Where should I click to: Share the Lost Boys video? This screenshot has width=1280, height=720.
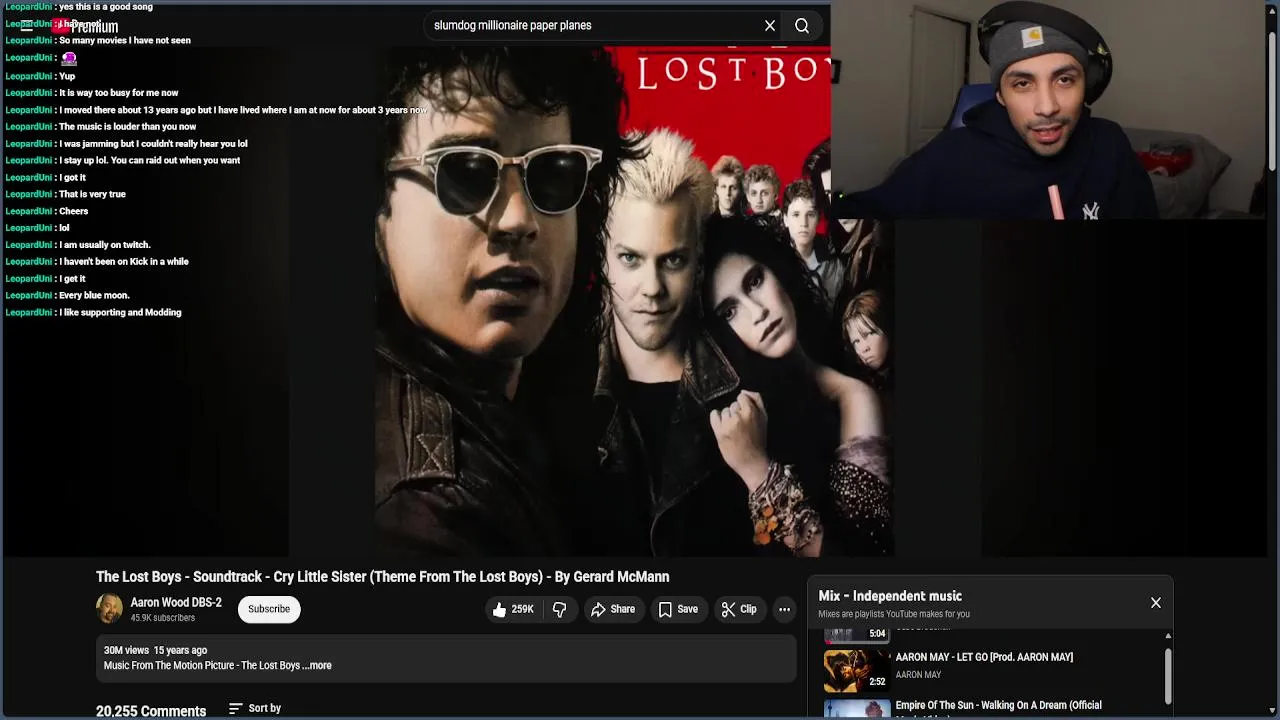pos(612,609)
